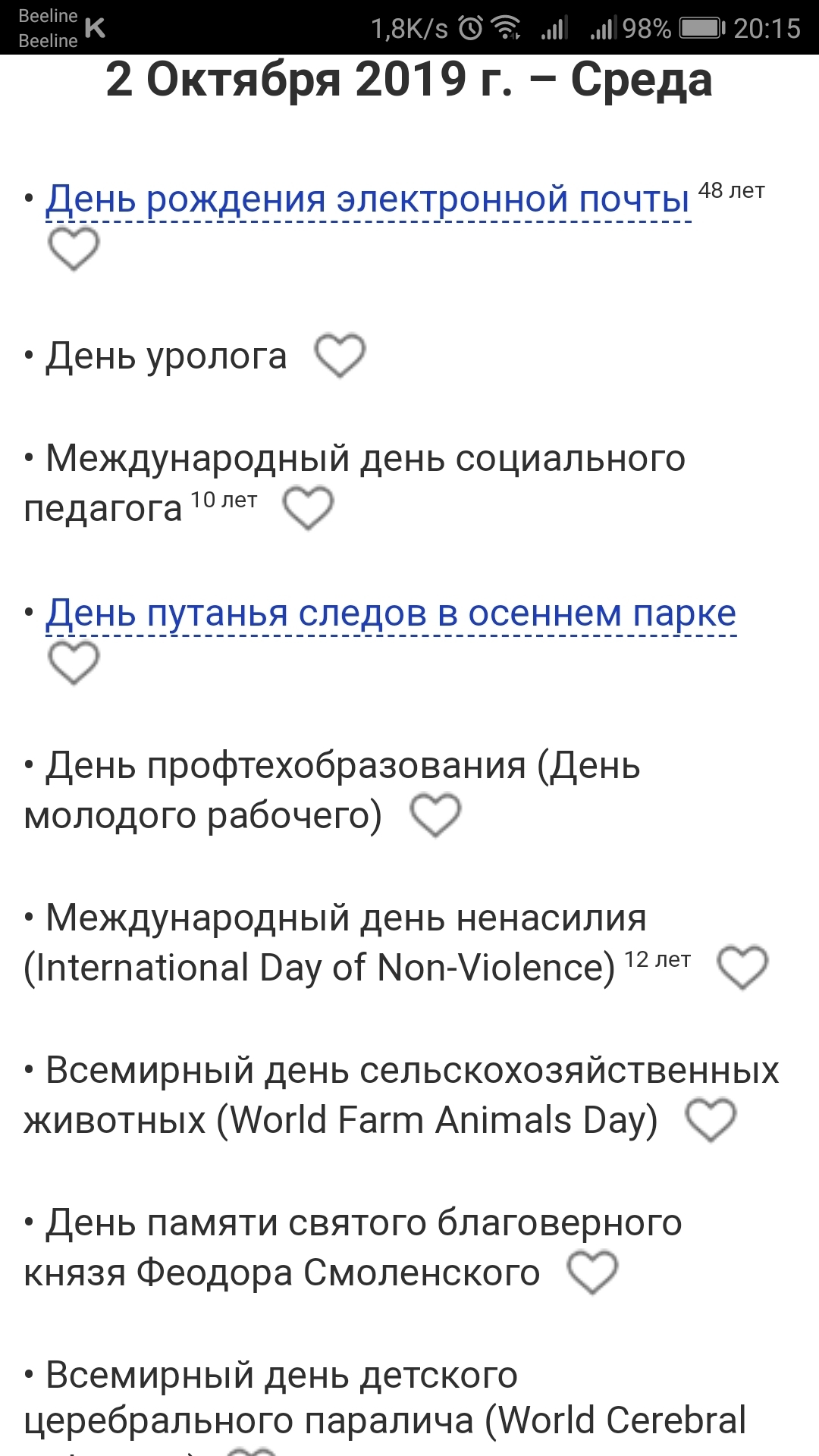The width and height of the screenshot is (819, 1456).
Task: Tap the clock showing 20:15
Action: point(767,29)
